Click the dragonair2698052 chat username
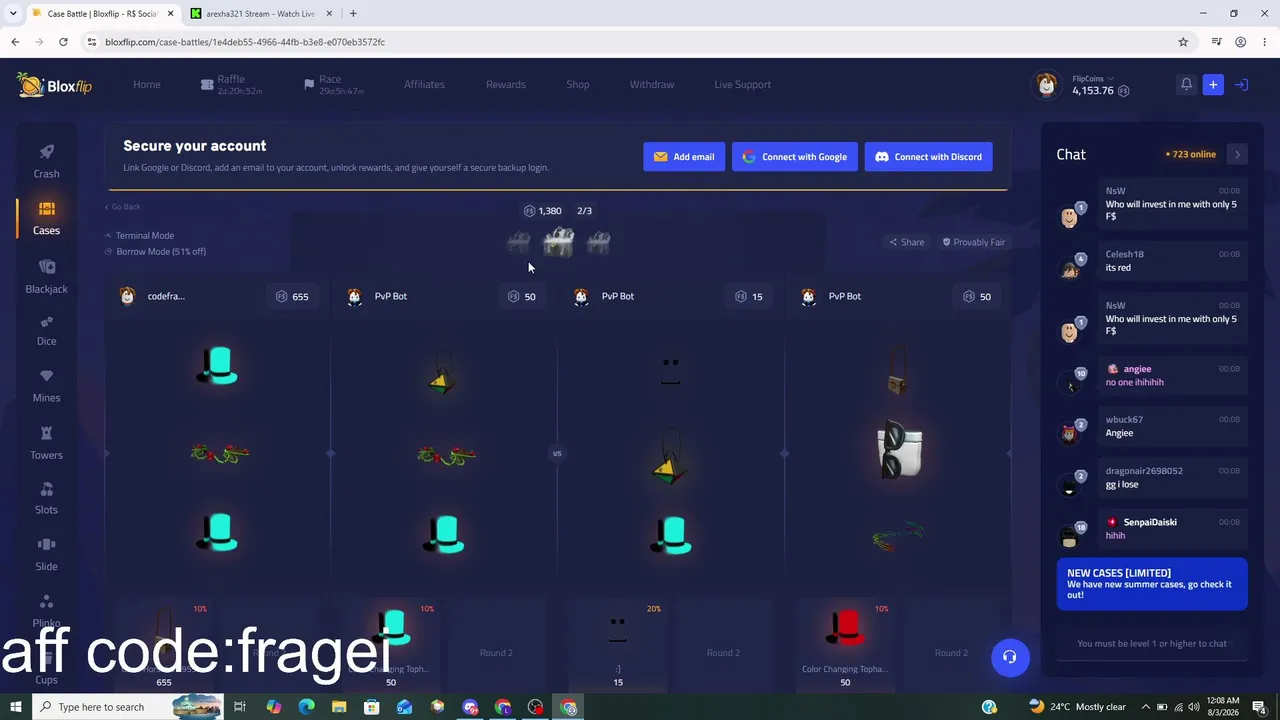 1144,471
